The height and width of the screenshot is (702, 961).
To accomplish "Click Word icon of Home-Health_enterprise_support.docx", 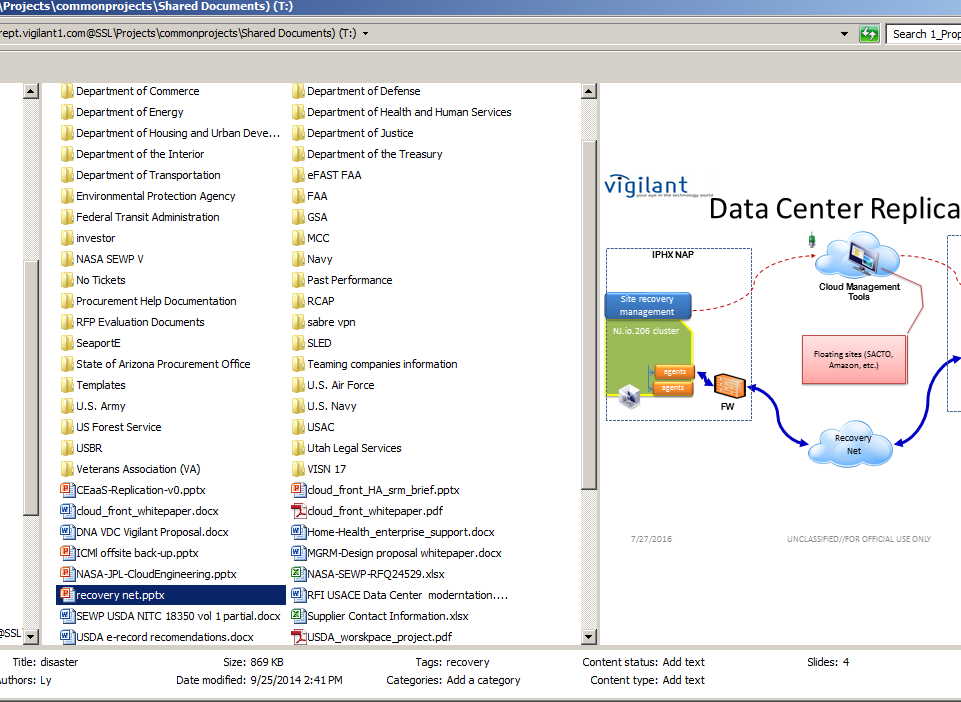I will 298,532.
